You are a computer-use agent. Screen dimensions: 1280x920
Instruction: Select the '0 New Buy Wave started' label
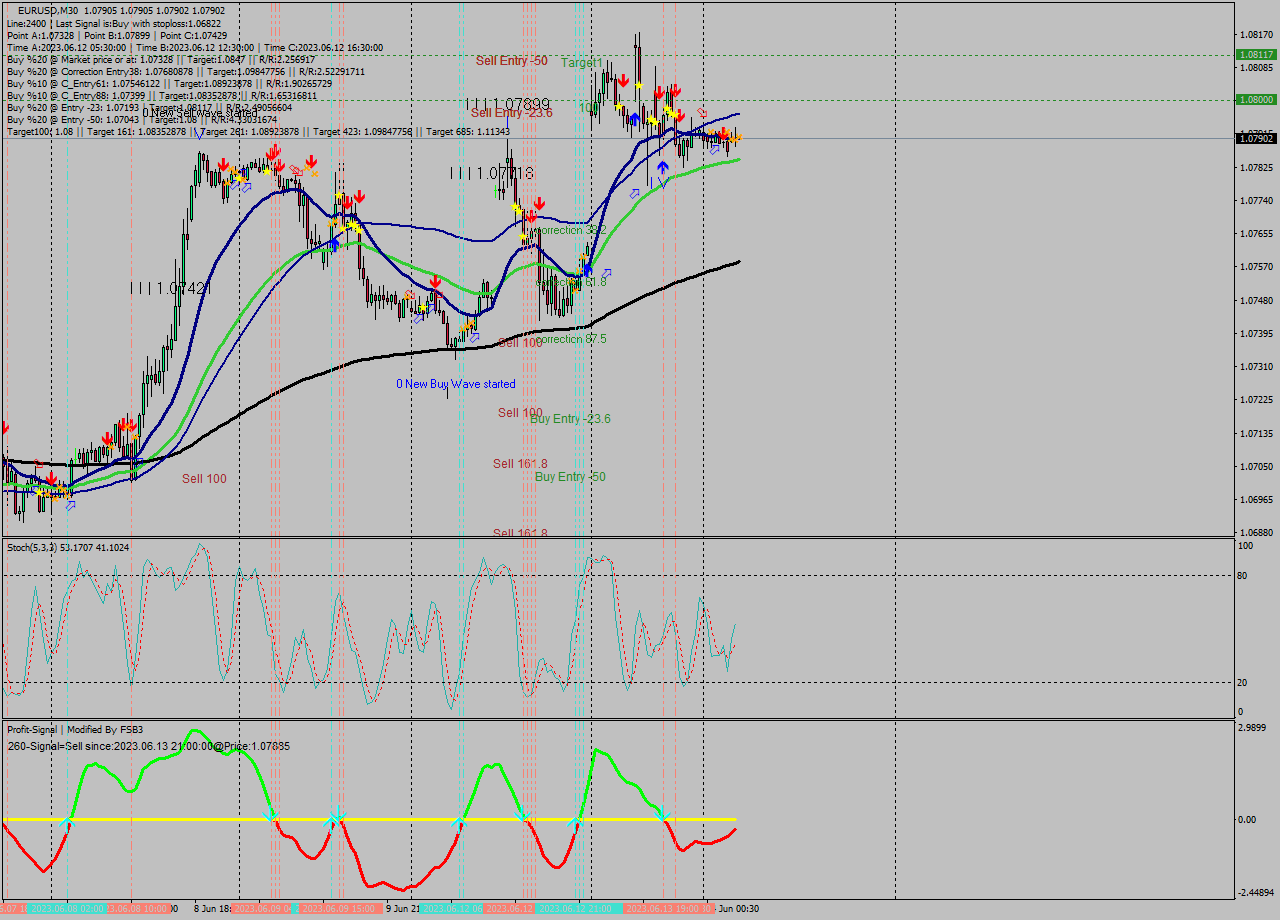tap(456, 384)
